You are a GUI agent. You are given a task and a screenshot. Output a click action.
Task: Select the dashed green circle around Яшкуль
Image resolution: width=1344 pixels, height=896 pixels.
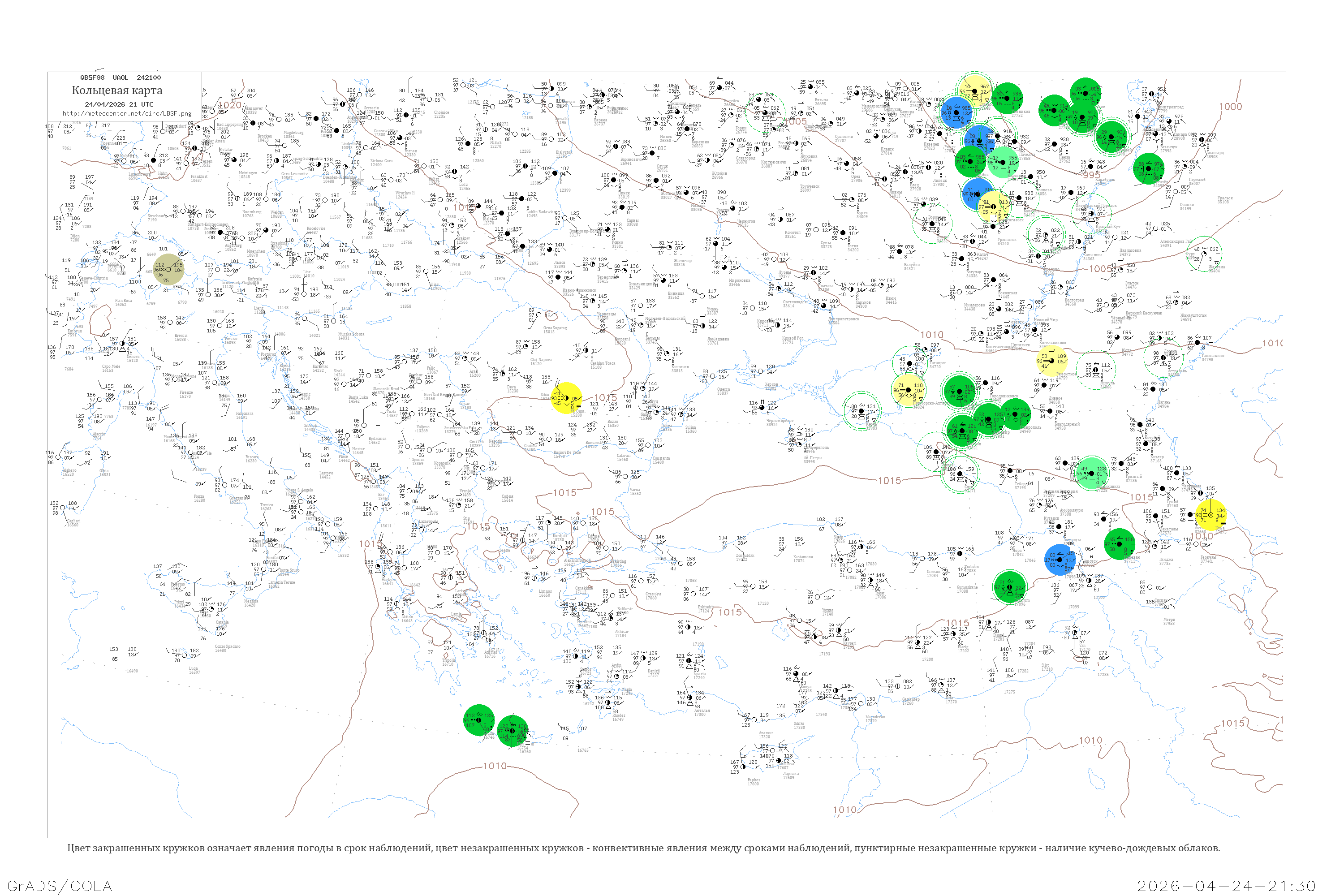(x=1096, y=370)
